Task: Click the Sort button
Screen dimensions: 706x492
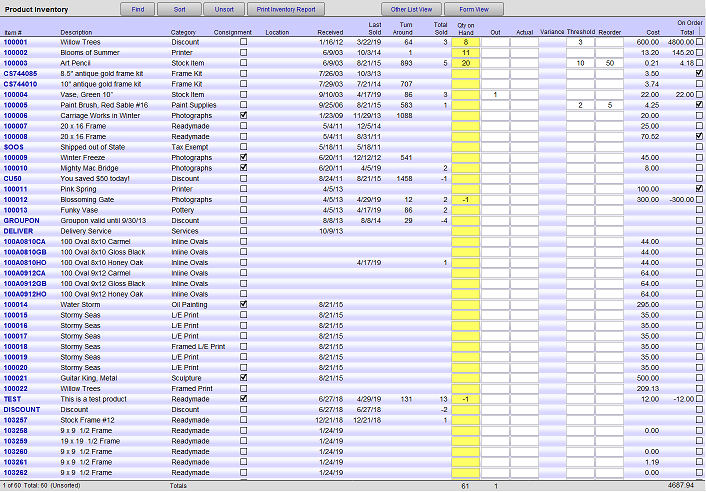Action: [178, 9]
